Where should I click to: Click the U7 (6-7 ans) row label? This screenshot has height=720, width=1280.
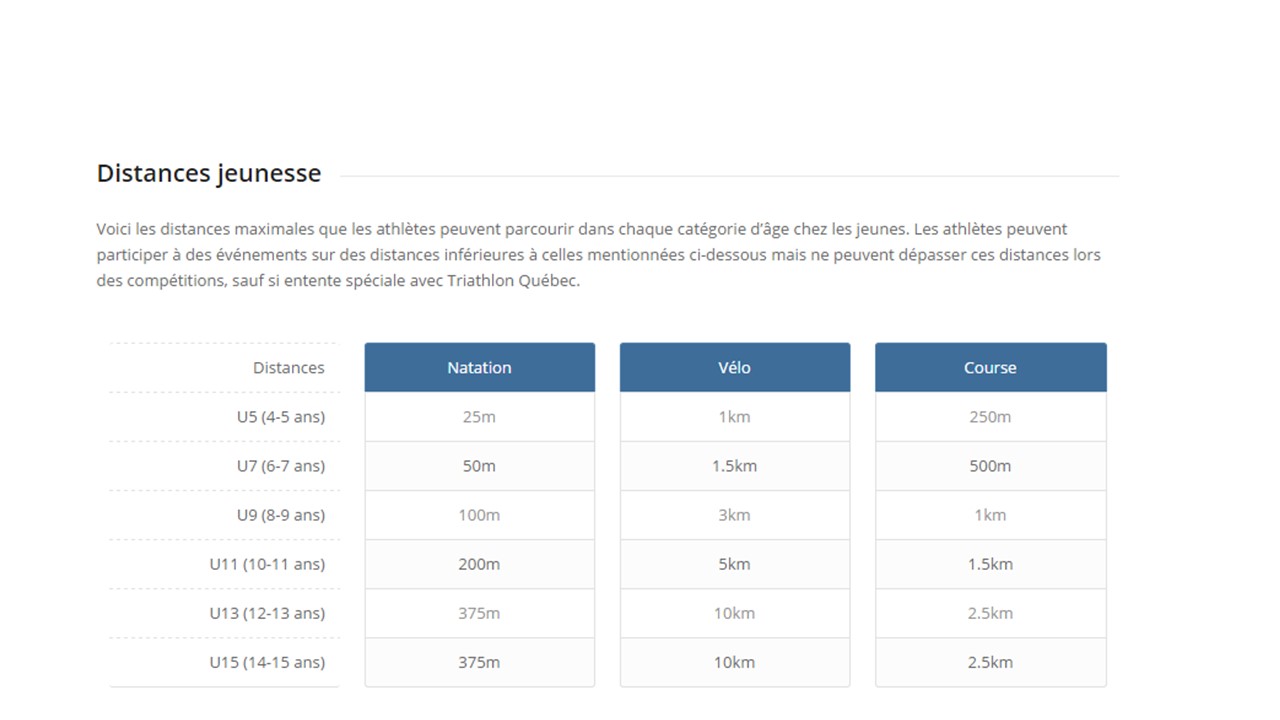click(x=281, y=466)
